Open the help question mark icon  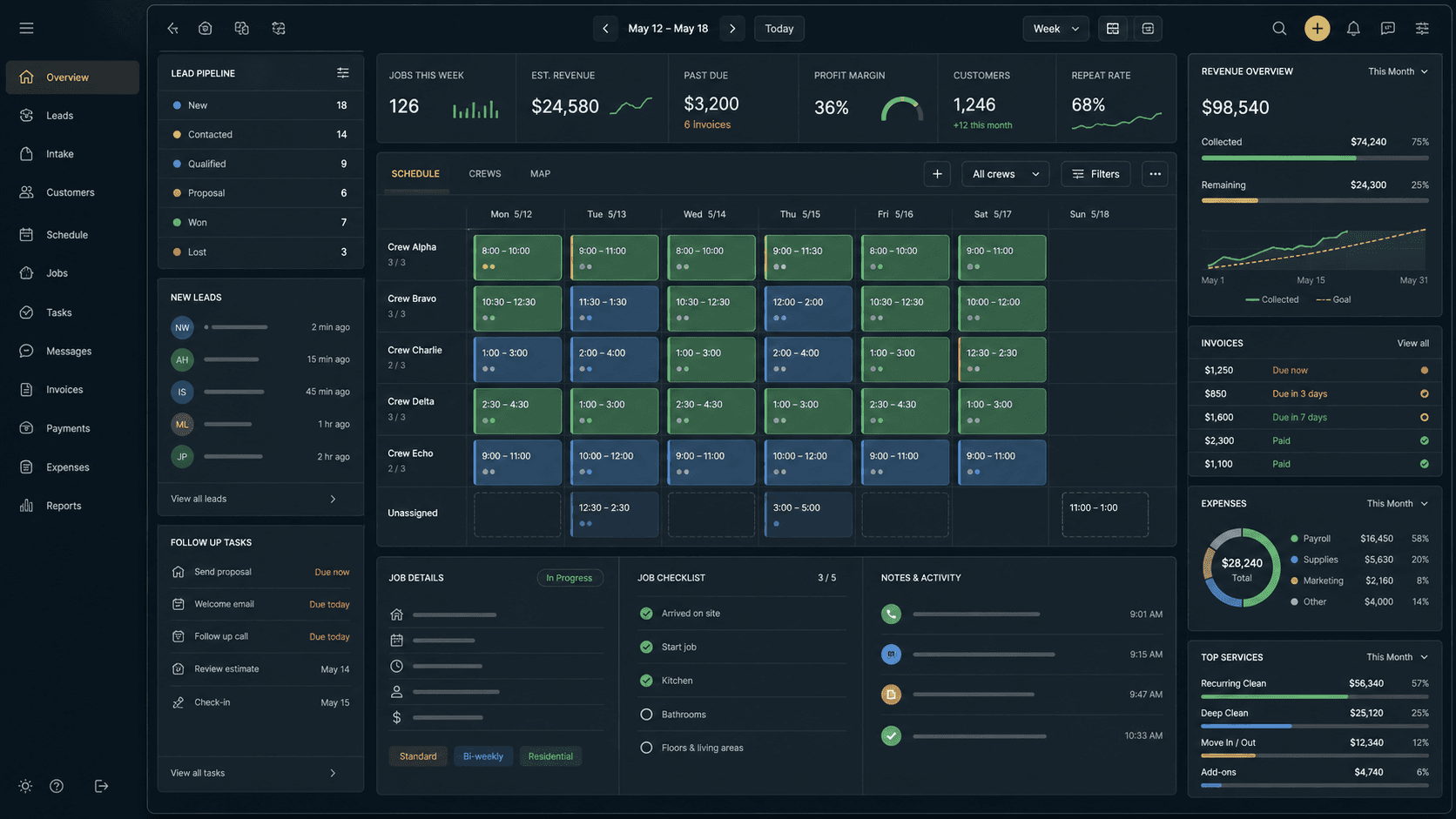(x=57, y=786)
